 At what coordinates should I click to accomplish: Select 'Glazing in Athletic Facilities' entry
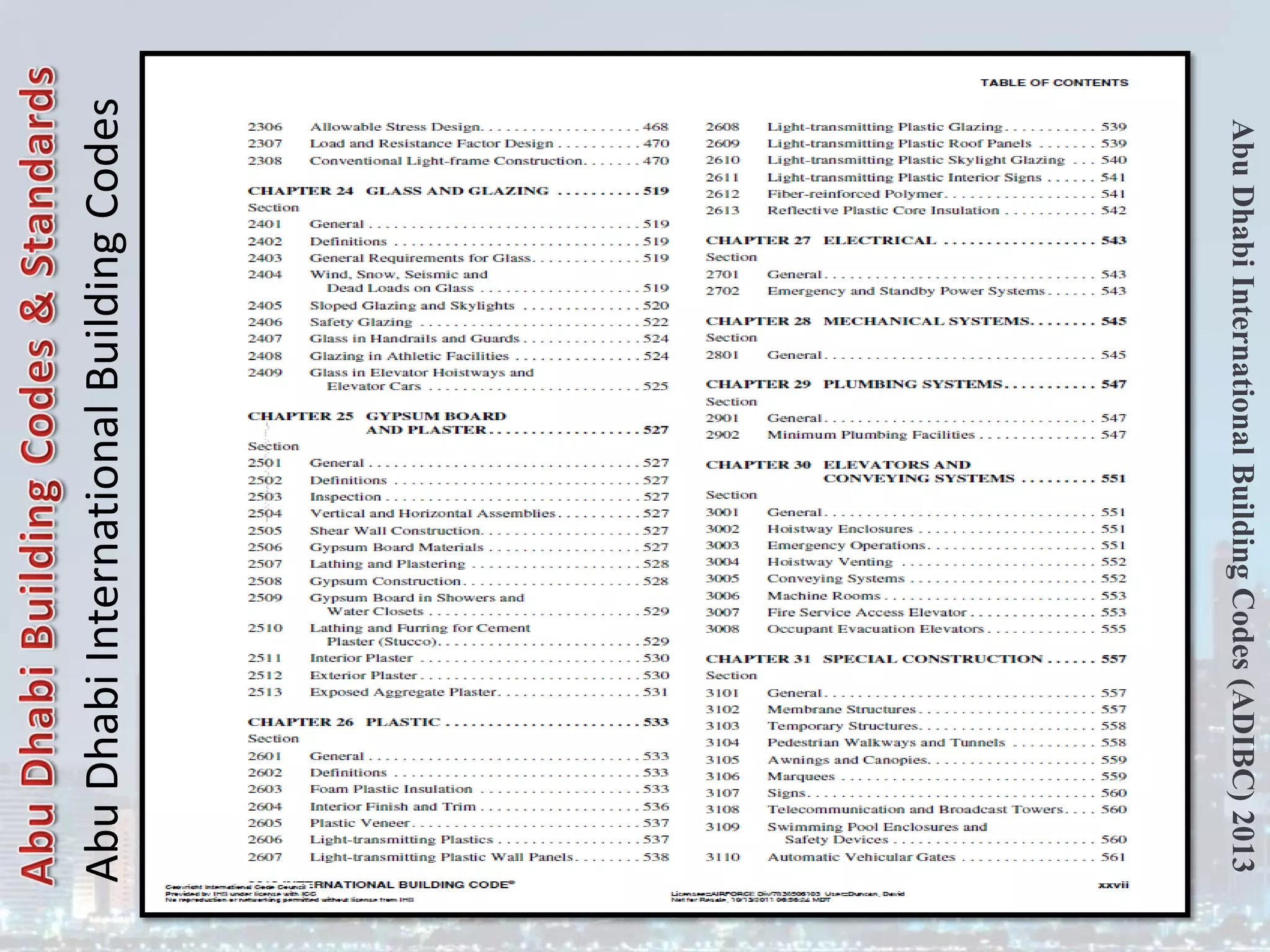(x=458, y=356)
